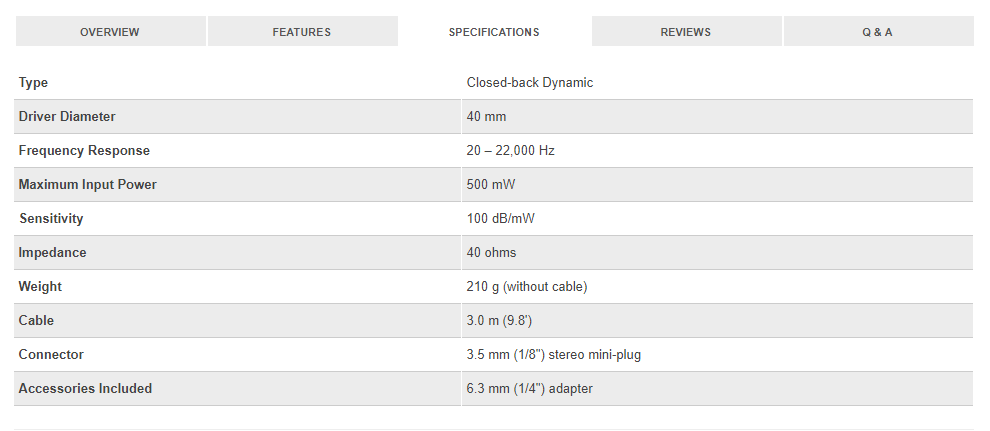Go to the Reviews tab
The height and width of the screenshot is (431, 990).
tap(686, 32)
